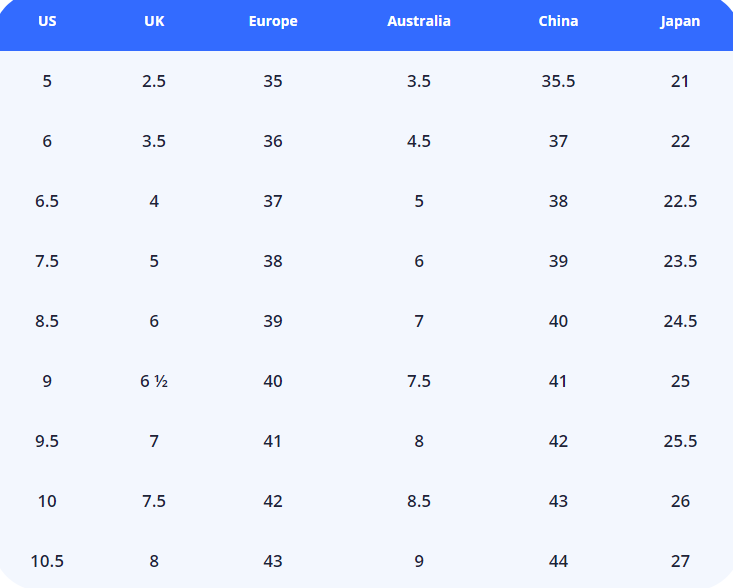
Task: Click the UK column header
Action: 154,21
